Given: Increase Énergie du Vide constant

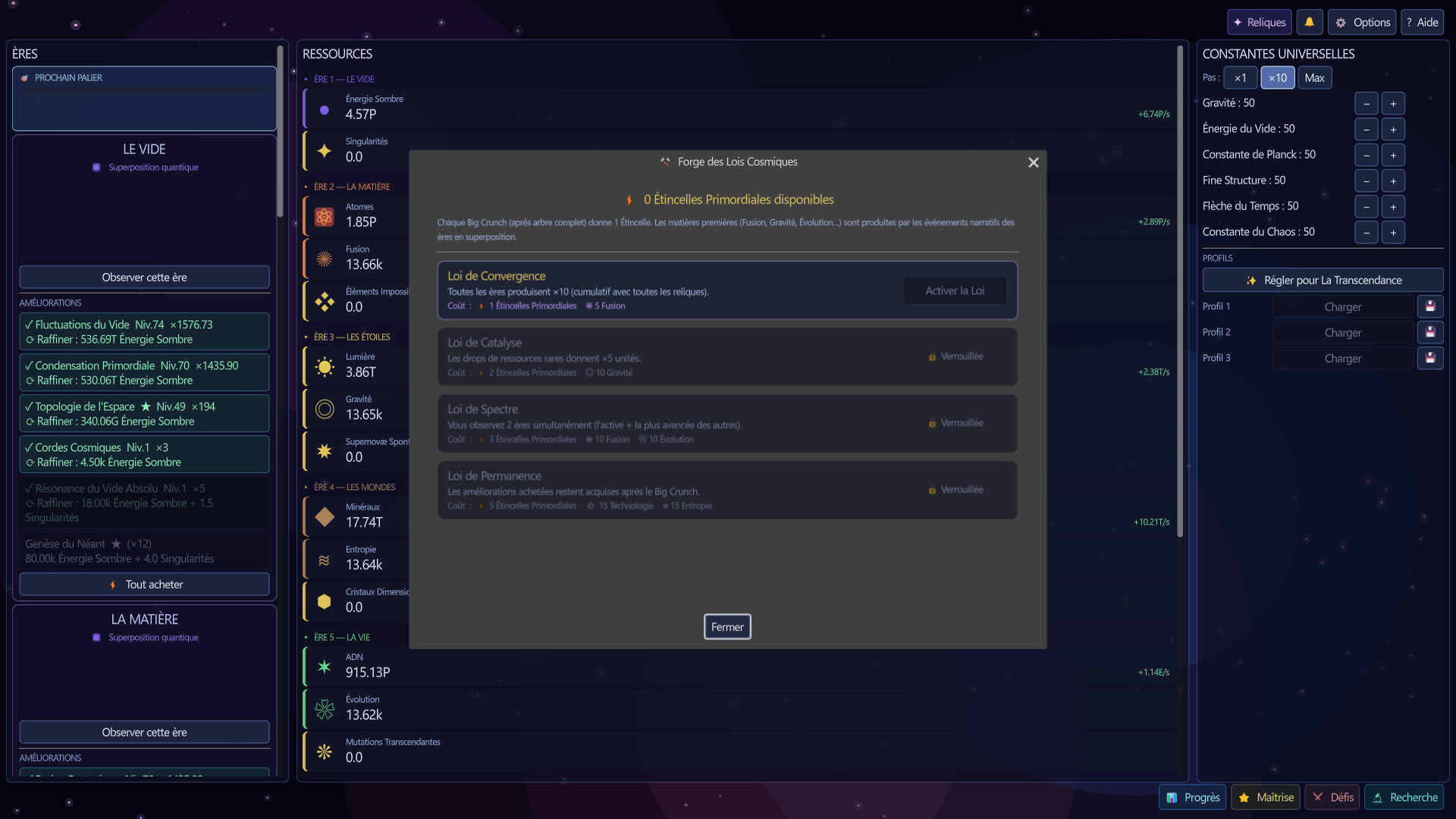Looking at the screenshot, I should pos(1393,129).
